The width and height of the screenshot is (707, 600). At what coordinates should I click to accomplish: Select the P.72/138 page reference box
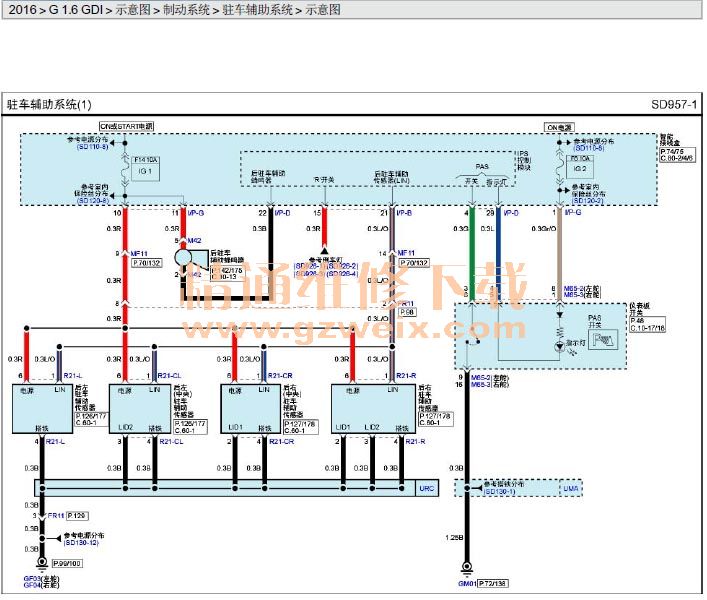[x=493, y=583]
